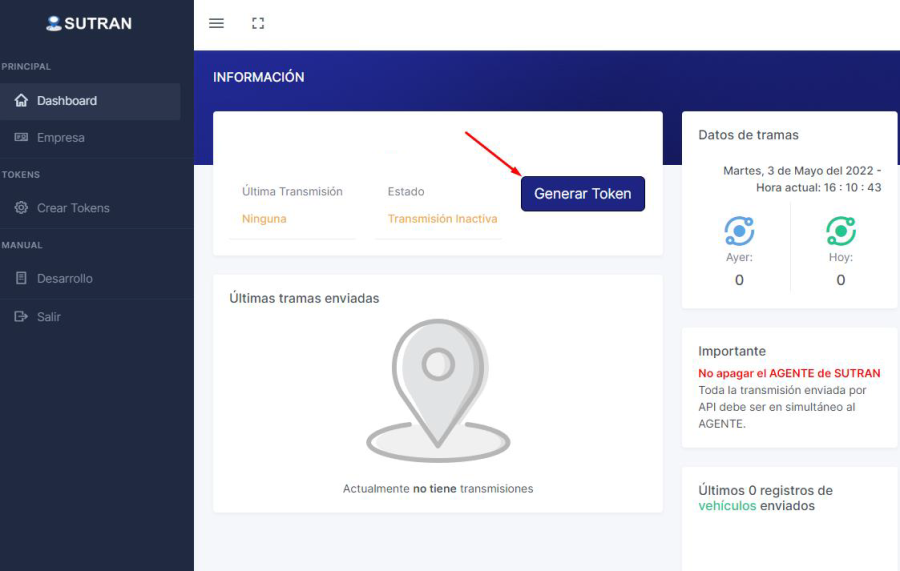Toggle fullscreen with the expand icon
This screenshot has height=571, width=900.
coord(258,23)
